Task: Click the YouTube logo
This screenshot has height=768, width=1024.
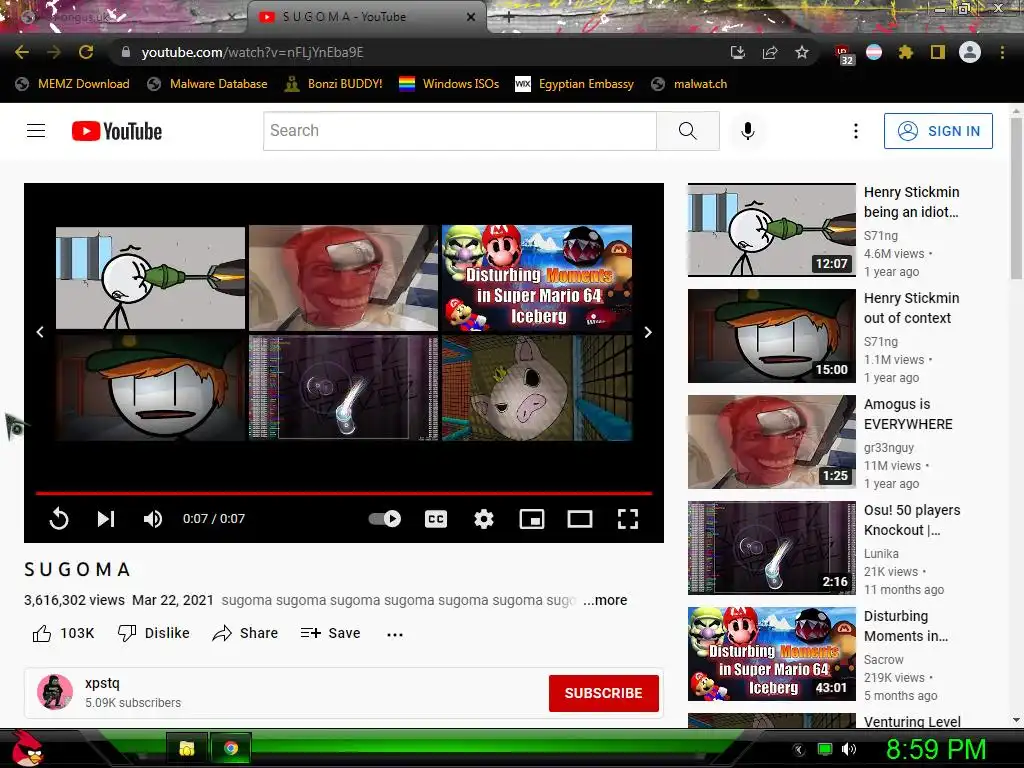Action: (x=117, y=131)
